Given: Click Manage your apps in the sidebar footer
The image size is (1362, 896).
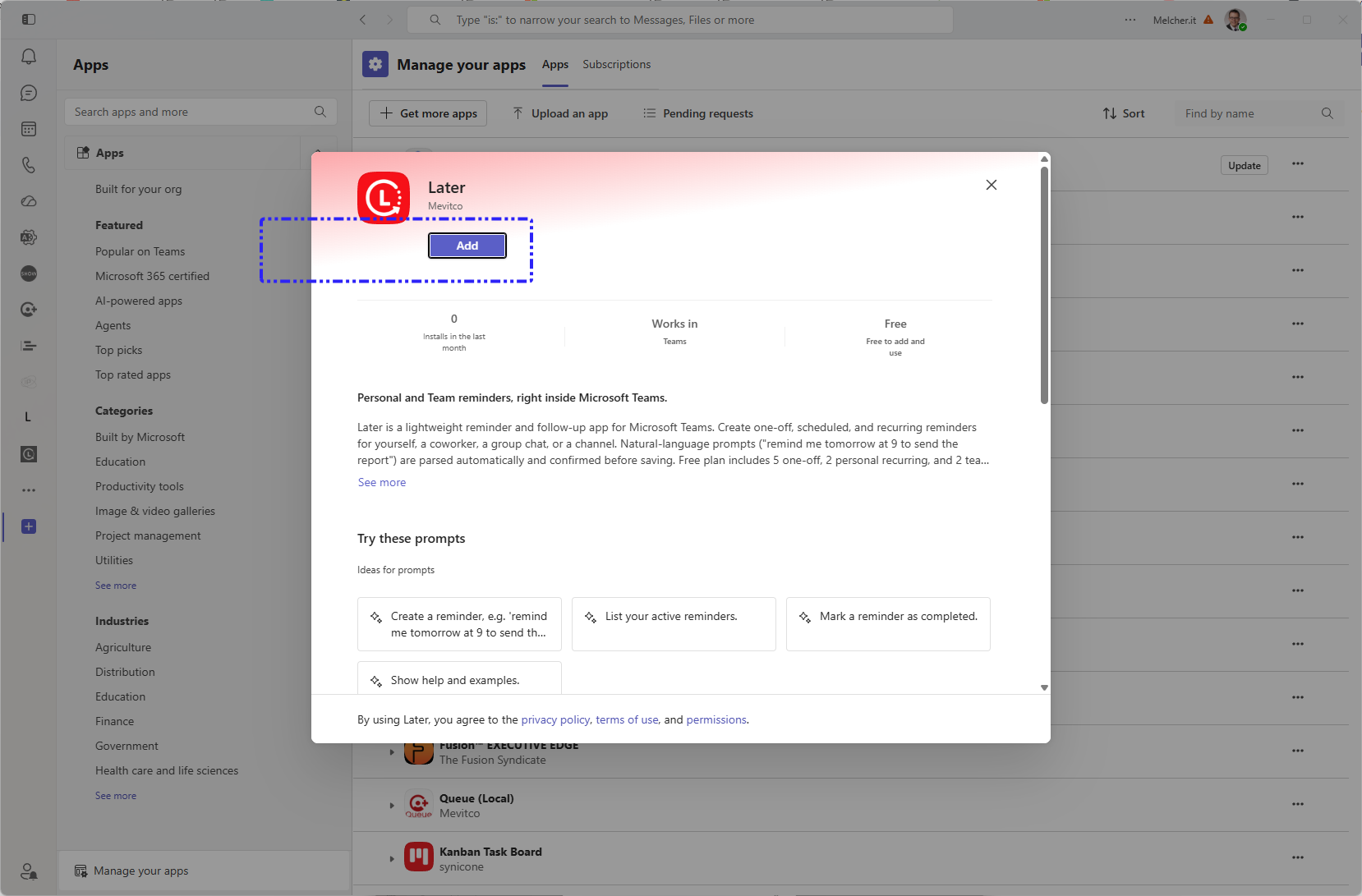Looking at the screenshot, I should click(x=205, y=871).
